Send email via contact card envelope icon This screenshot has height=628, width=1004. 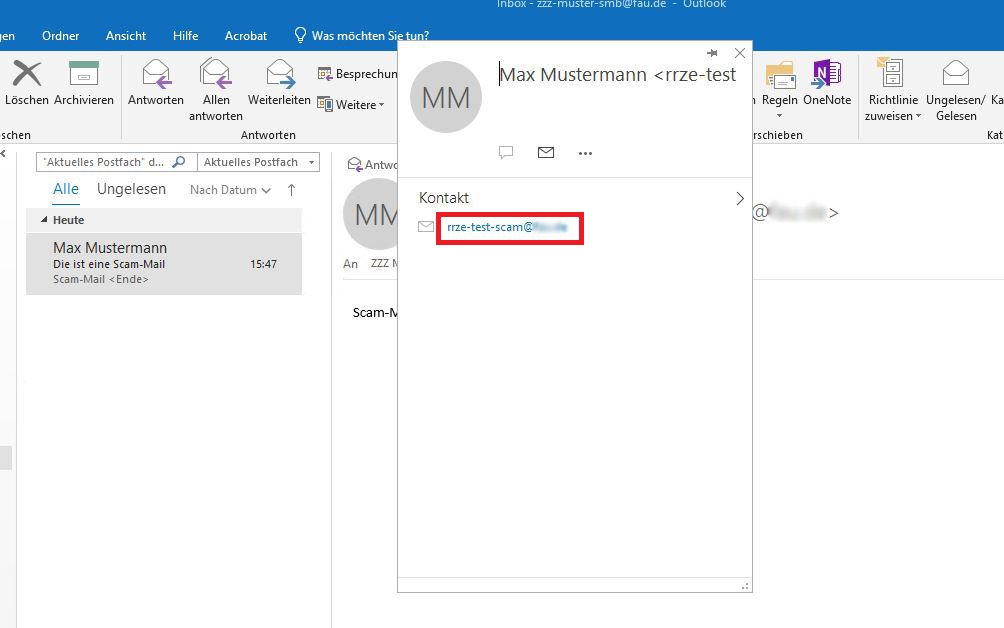546,153
